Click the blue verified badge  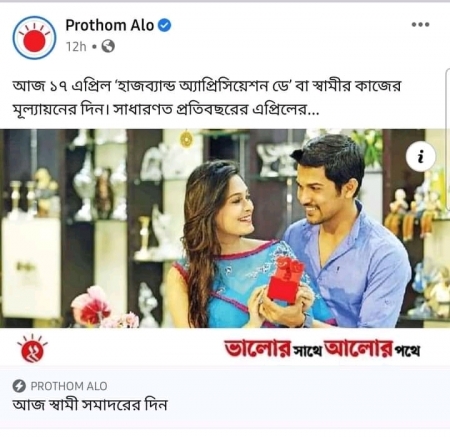[164, 25]
